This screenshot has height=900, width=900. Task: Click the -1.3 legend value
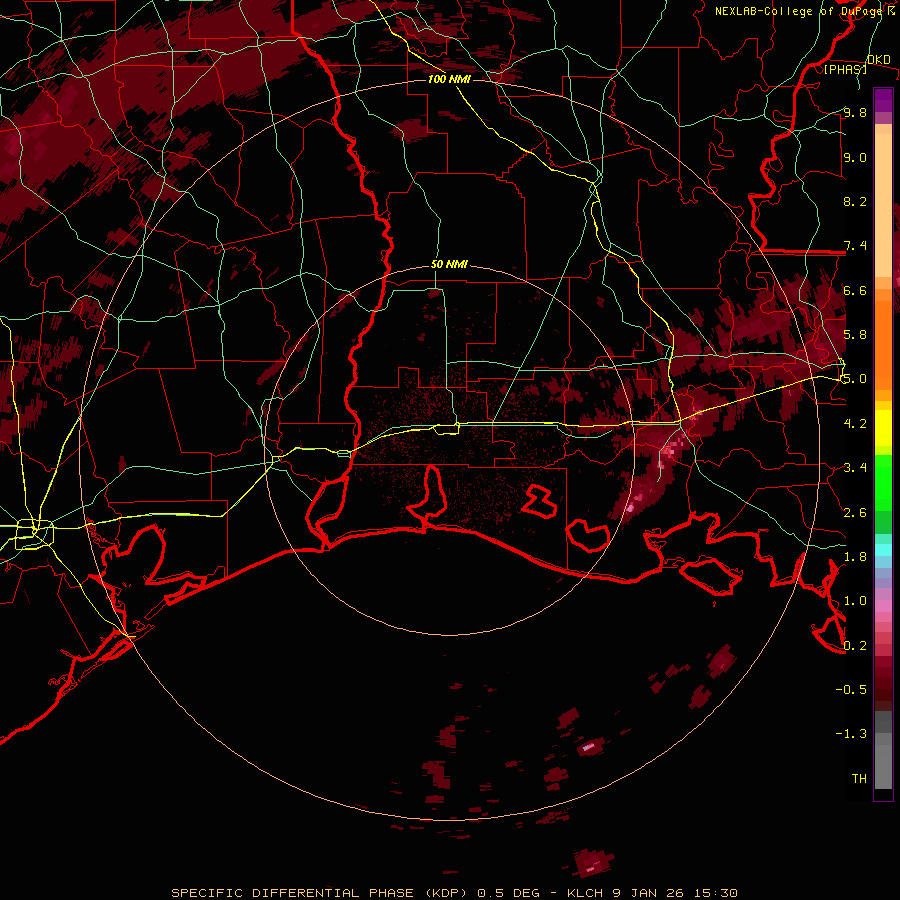(x=851, y=734)
